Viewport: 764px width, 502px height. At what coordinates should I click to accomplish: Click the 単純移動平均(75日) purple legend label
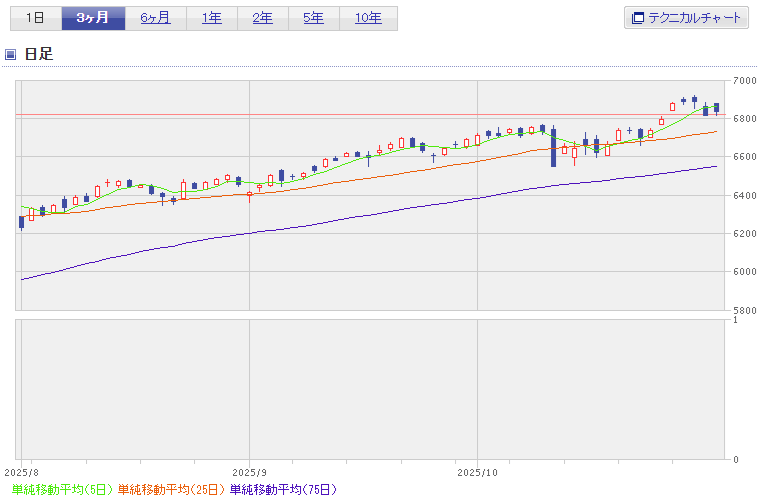point(284,490)
